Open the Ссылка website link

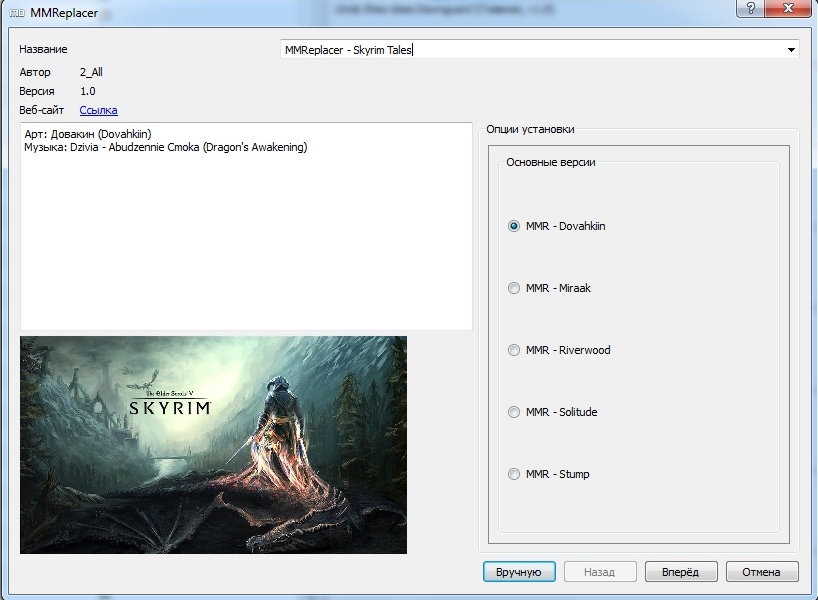tap(98, 110)
